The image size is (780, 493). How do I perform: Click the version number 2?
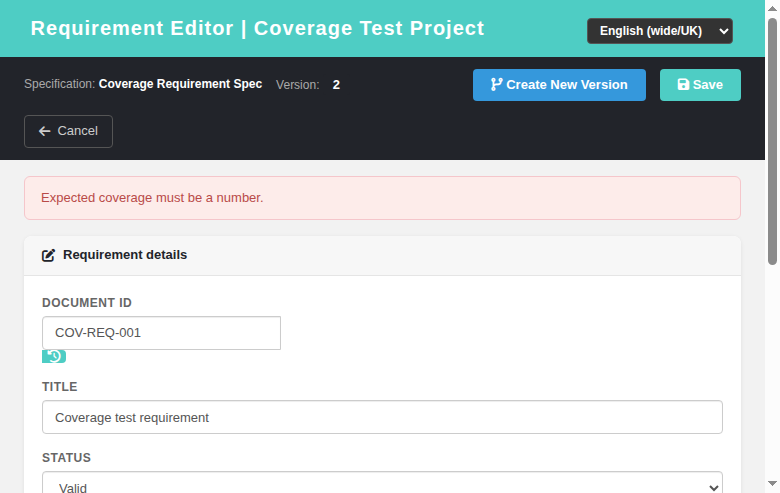(x=336, y=85)
